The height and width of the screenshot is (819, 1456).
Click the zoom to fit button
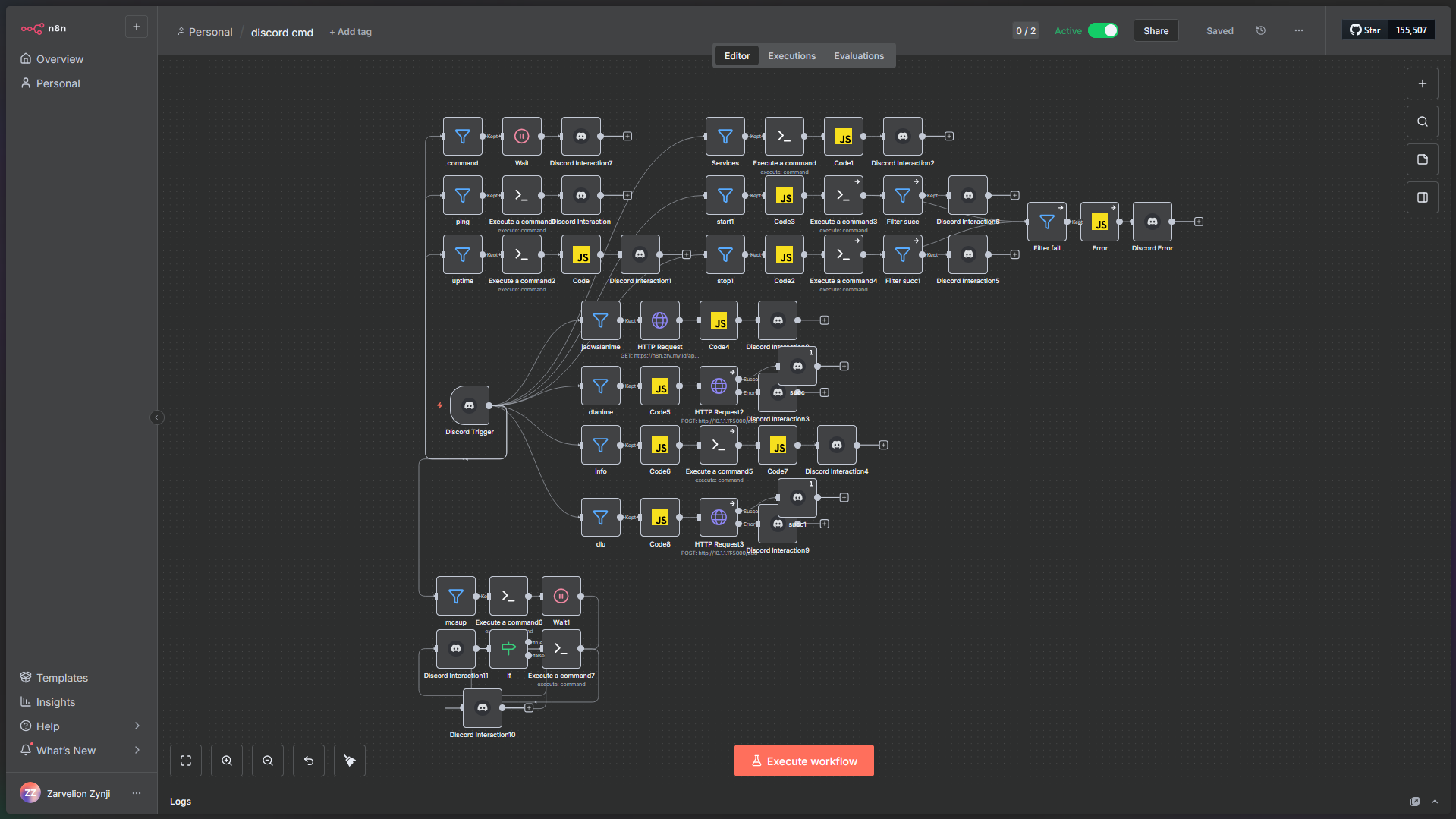[x=186, y=761]
